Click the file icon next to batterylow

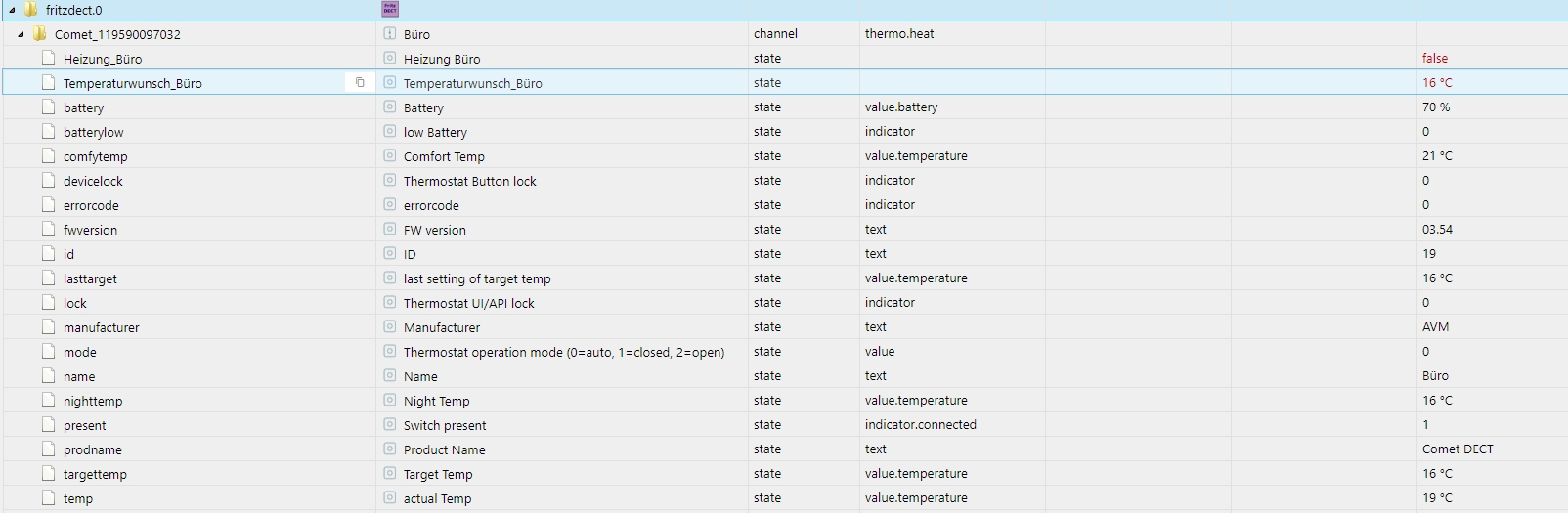(x=49, y=132)
